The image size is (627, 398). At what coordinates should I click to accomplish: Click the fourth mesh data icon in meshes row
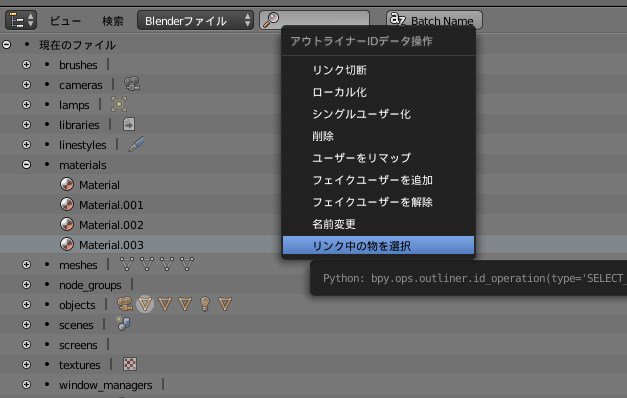(187, 264)
